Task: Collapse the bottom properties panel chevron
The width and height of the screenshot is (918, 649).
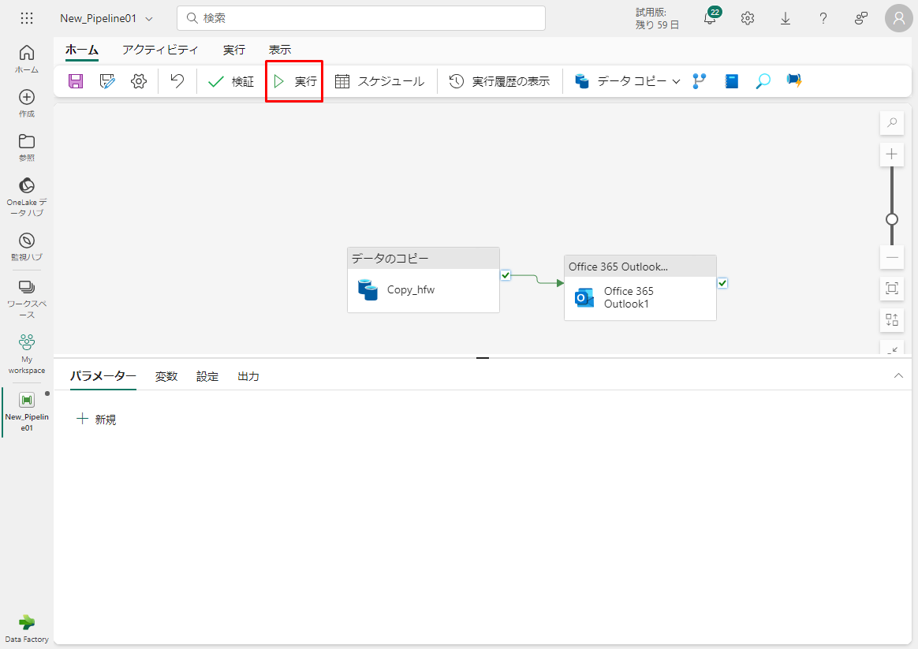Action: tap(898, 376)
